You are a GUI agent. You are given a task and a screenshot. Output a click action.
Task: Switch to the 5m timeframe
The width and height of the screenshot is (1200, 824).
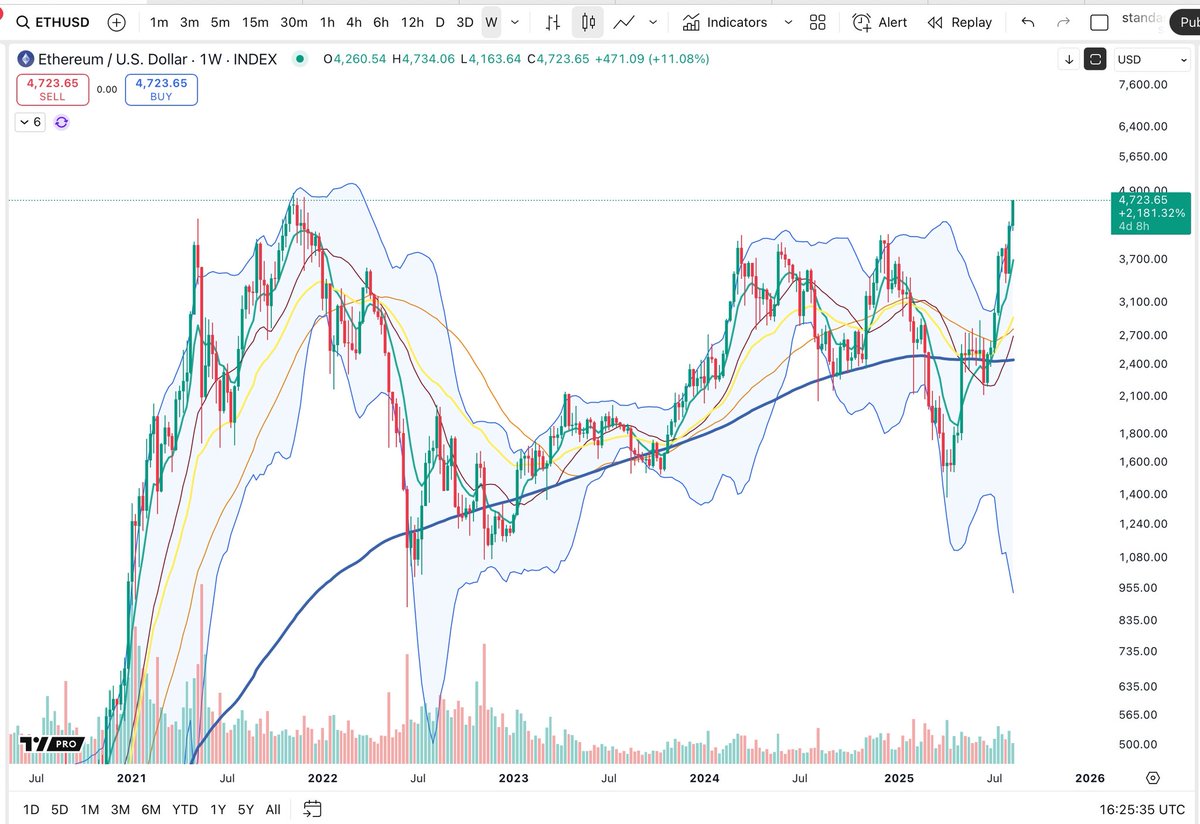[220, 22]
